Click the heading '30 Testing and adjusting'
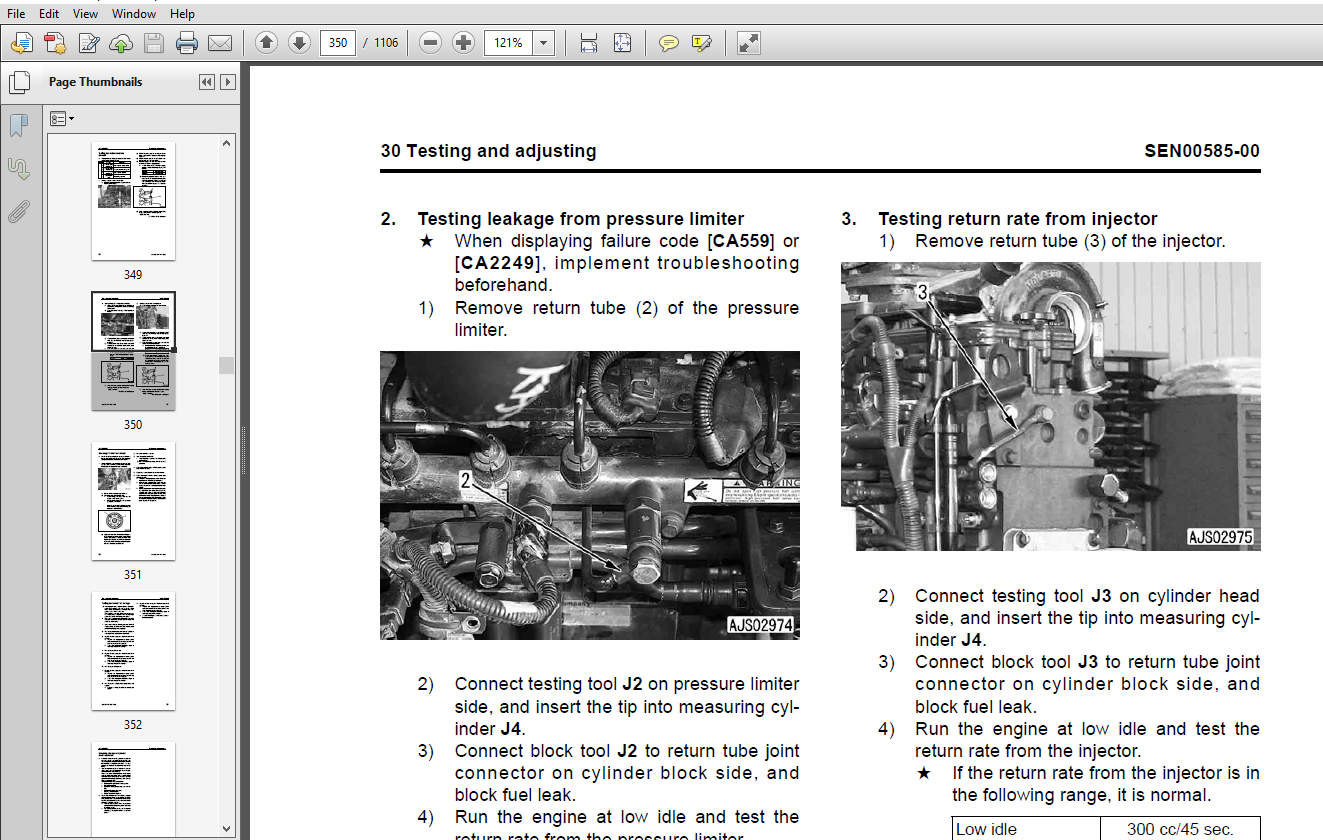 pyautogui.click(x=488, y=151)
